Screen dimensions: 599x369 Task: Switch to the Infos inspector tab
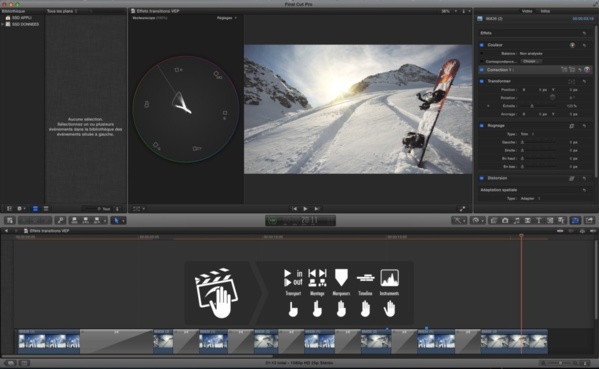[545, 11]
